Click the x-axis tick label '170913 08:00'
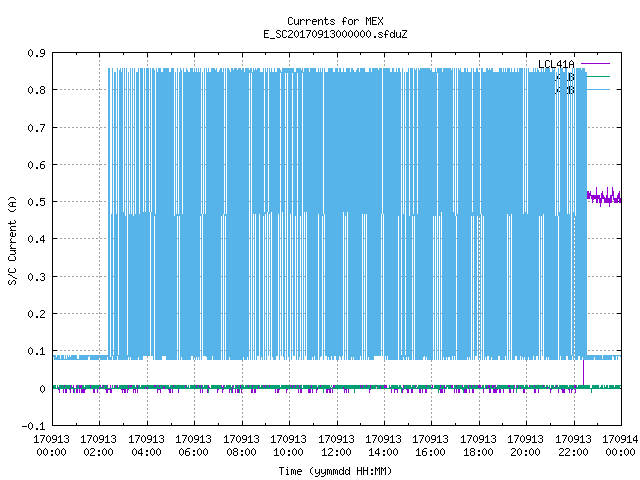The width and height of the screenshot is (640, 480). [x=241, y=446]
